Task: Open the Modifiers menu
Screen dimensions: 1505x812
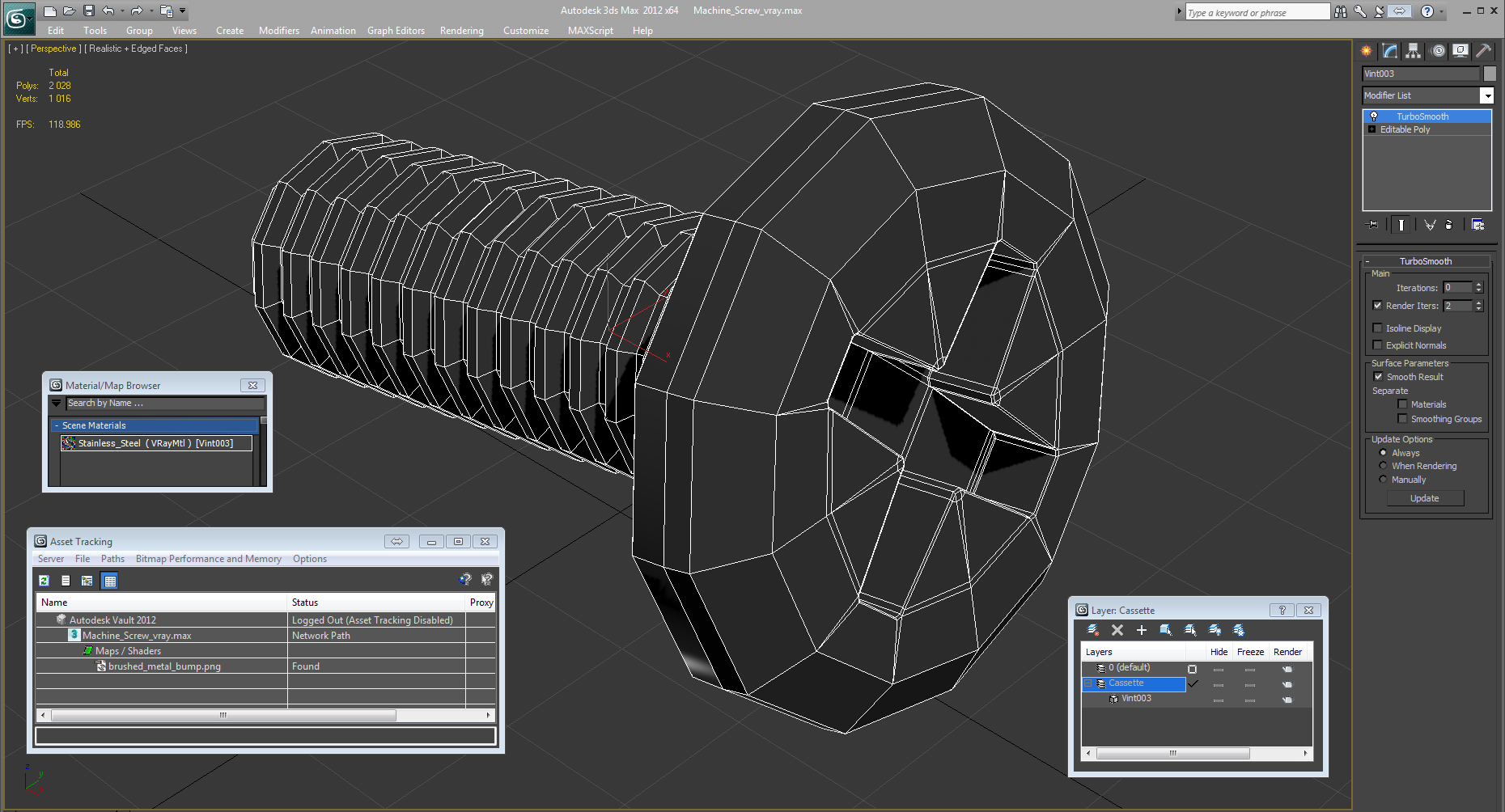Action: pyautogui.click(x=279, y=31)
